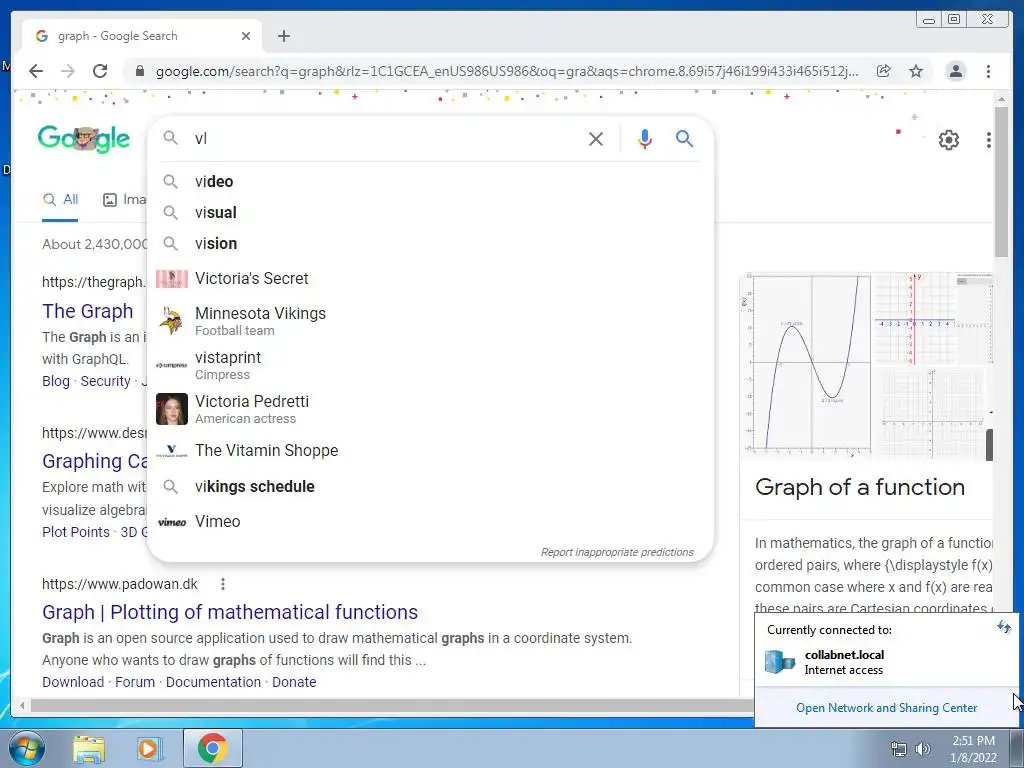Click Report inappropriate predictions
The height and width of the screenshot is (768, 1024).
coord(617,552)
